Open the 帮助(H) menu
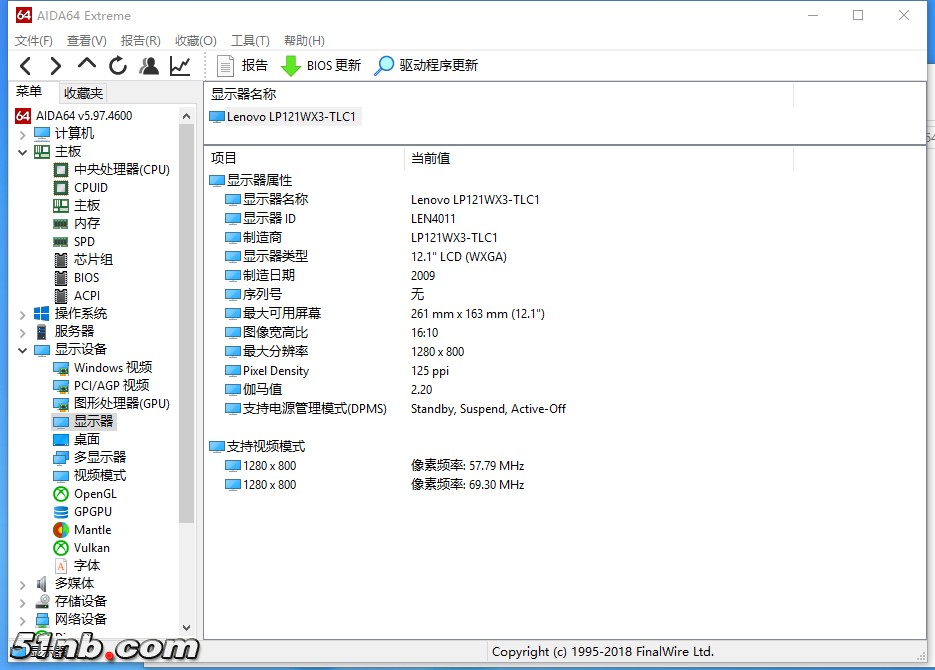Viewport: 935px width, 670px height. click(x=304, y=41)
